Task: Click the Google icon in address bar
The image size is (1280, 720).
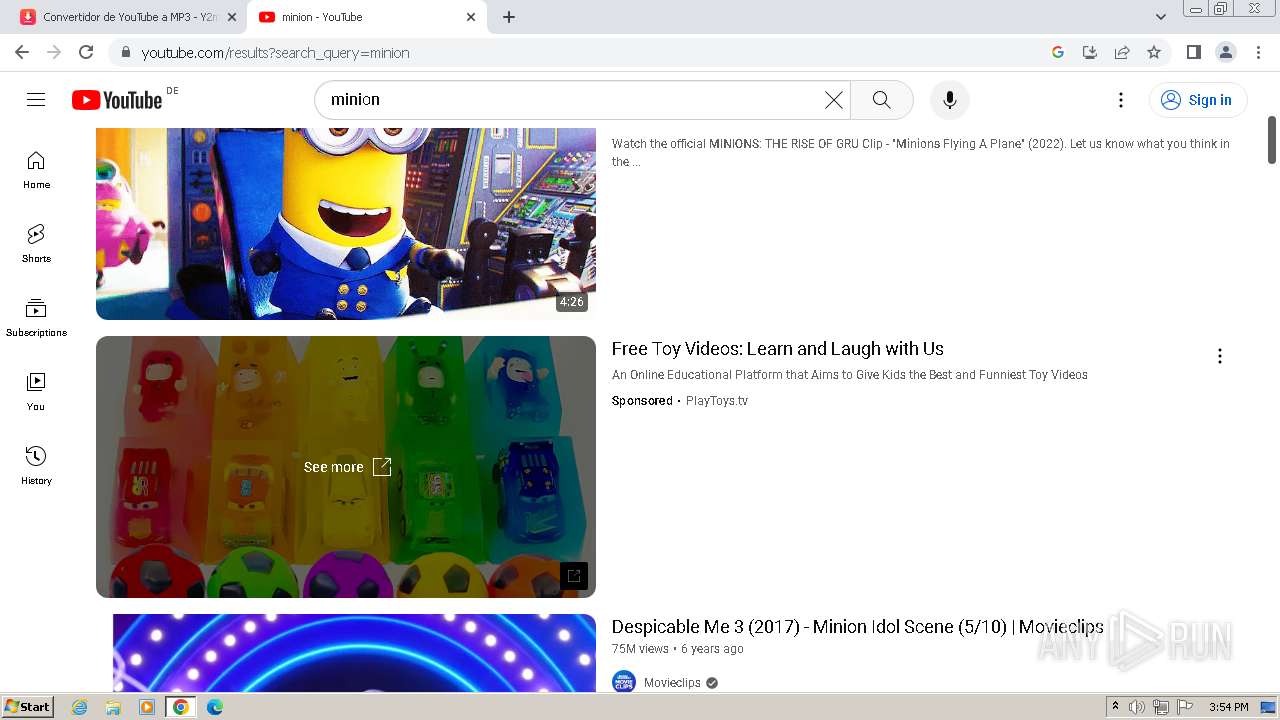Action: click(x=1058, y=52)
